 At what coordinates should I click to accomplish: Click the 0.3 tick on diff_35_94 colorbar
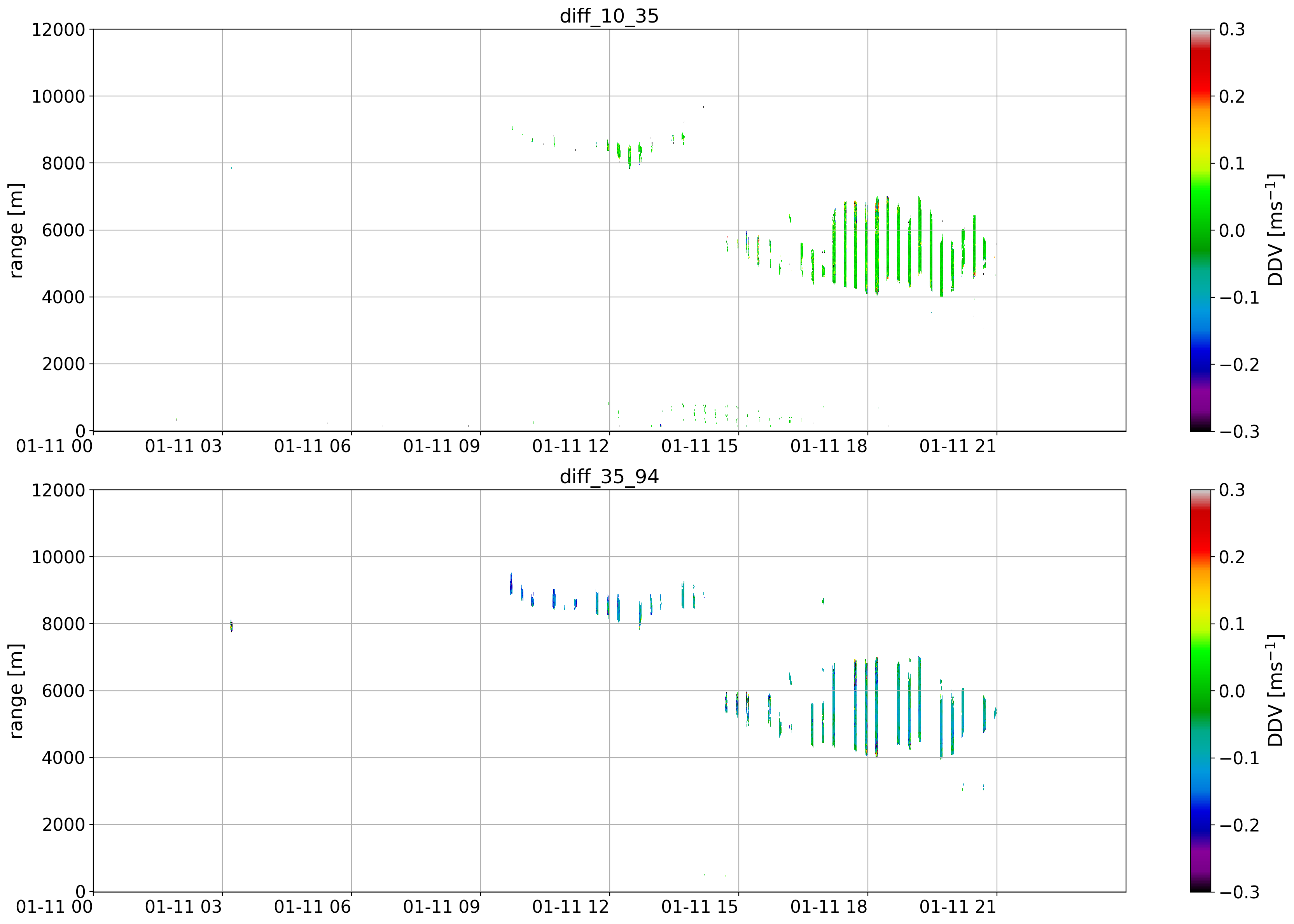1232,491
